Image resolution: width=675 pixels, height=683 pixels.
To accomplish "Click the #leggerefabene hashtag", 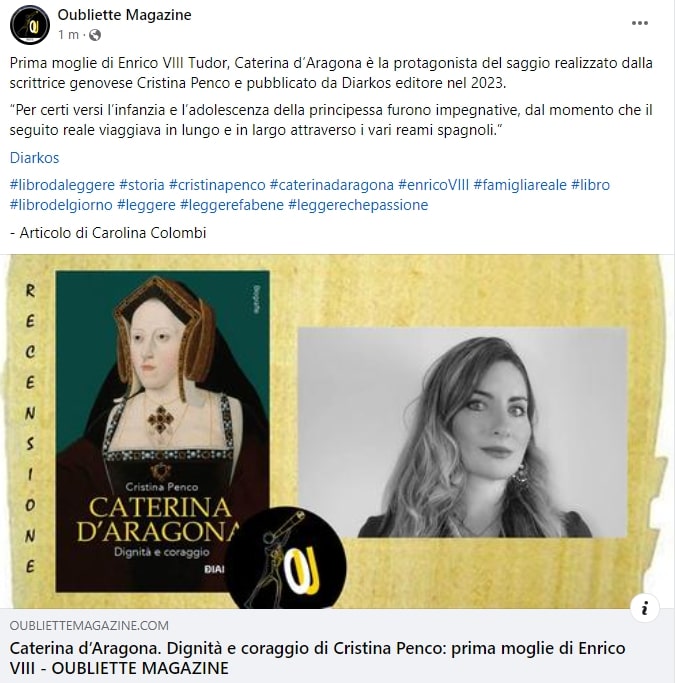I will click(232, 205).
